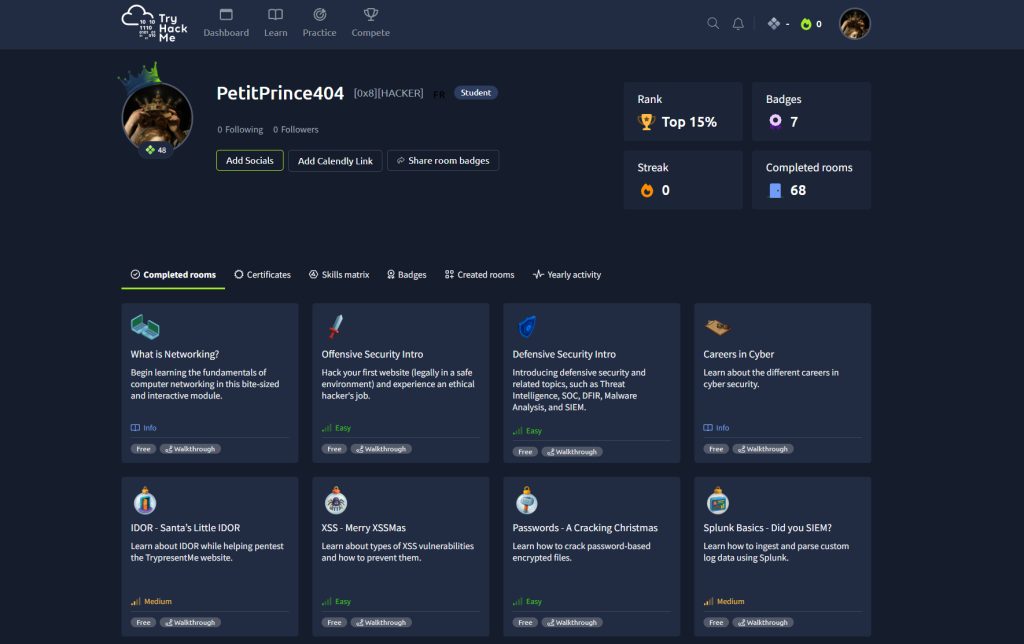
Task: Open the Careers in Cyber title
Action: (x=739, y=354)
